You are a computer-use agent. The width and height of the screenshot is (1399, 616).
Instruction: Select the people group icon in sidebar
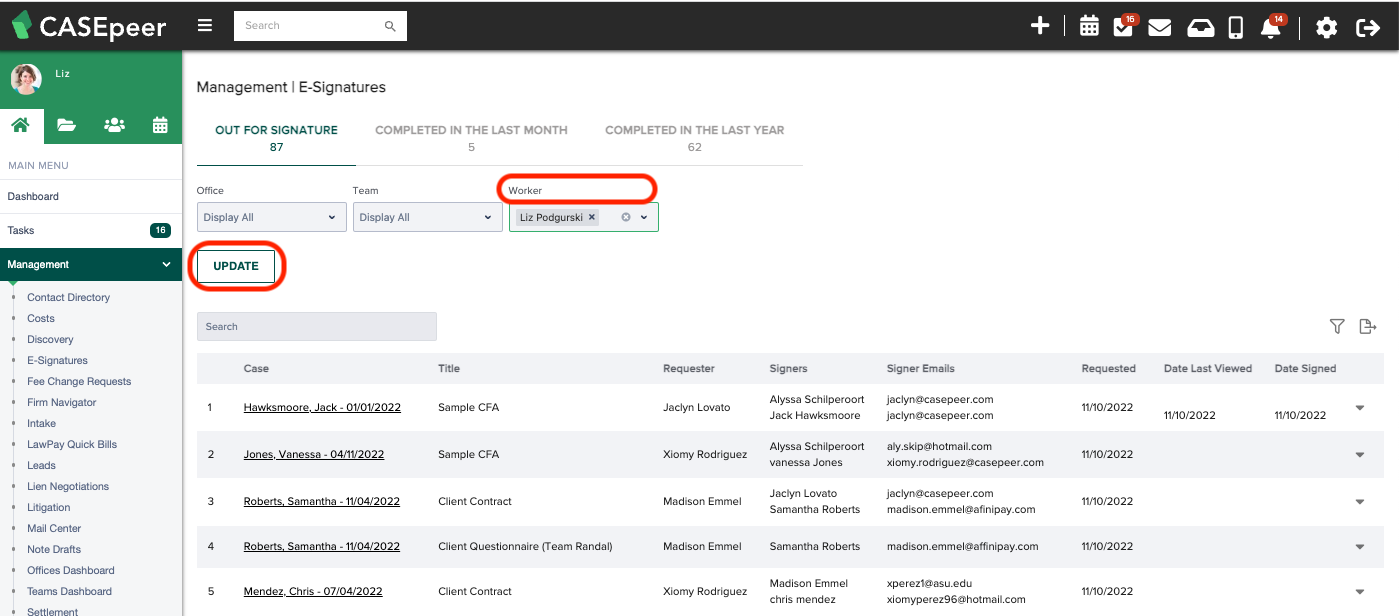point(114,125)
